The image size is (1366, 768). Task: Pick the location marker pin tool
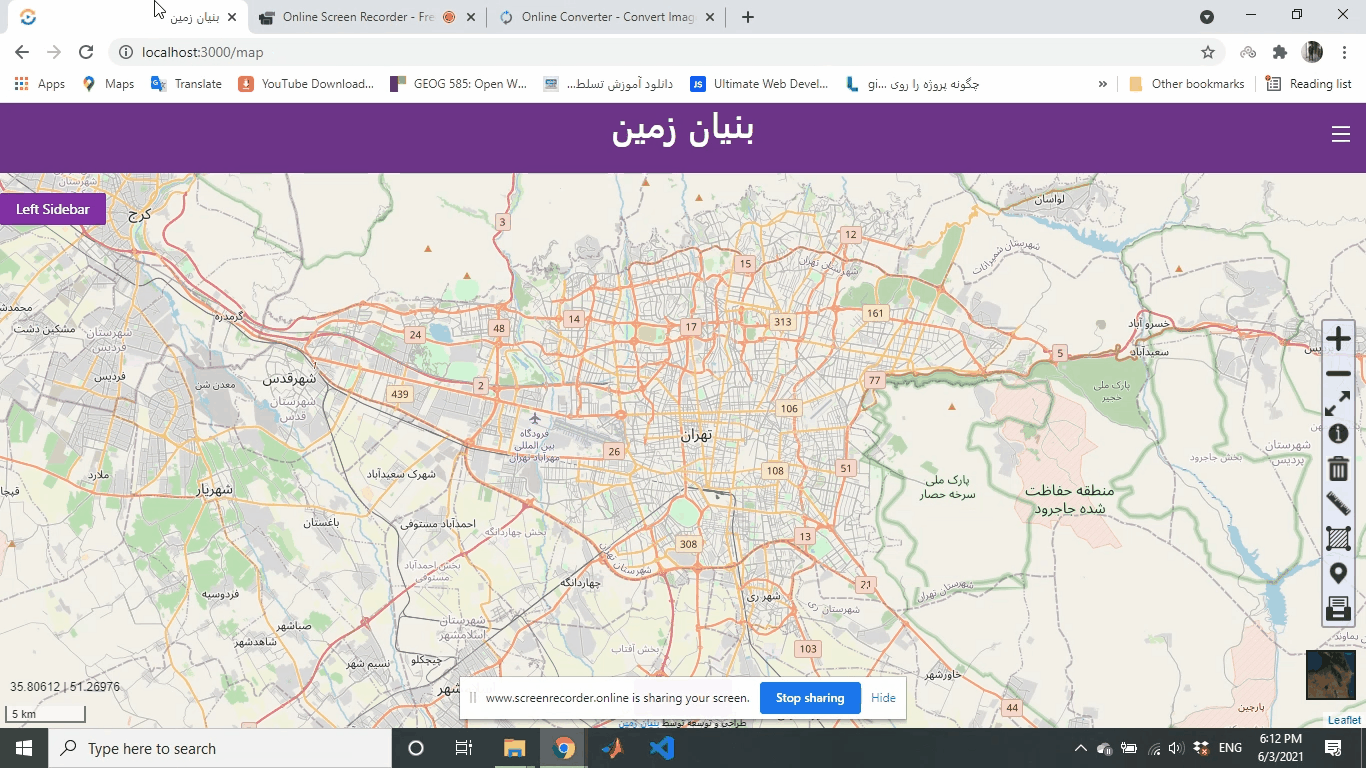coord(1338,573)
